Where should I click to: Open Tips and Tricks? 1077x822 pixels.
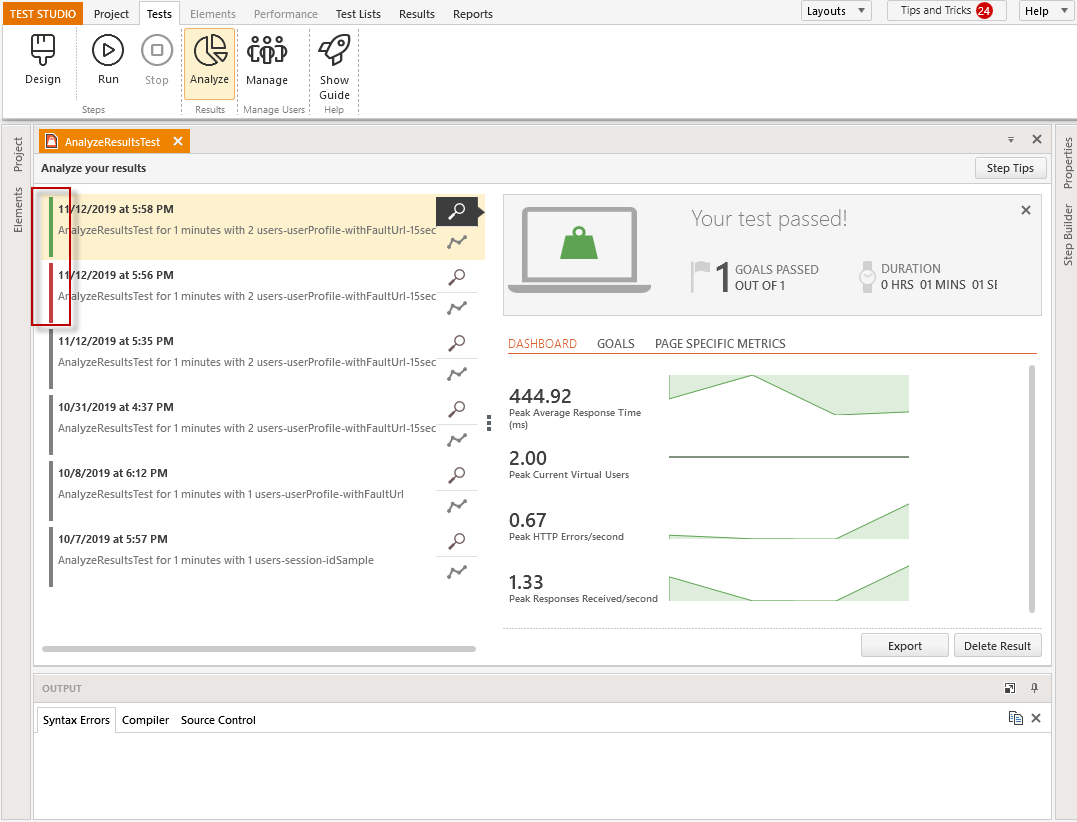[x=946, y=11]
